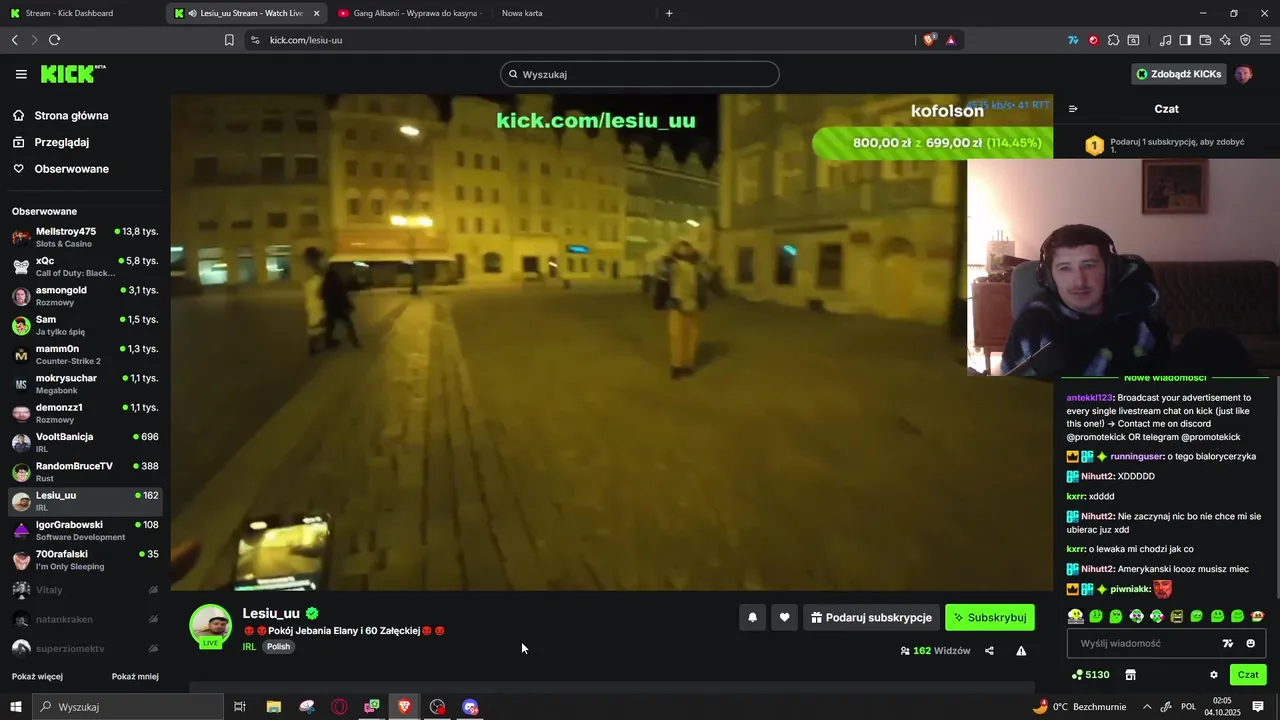
Task: Click the Zdobądź KICKs button
Action: (1179, 74)
